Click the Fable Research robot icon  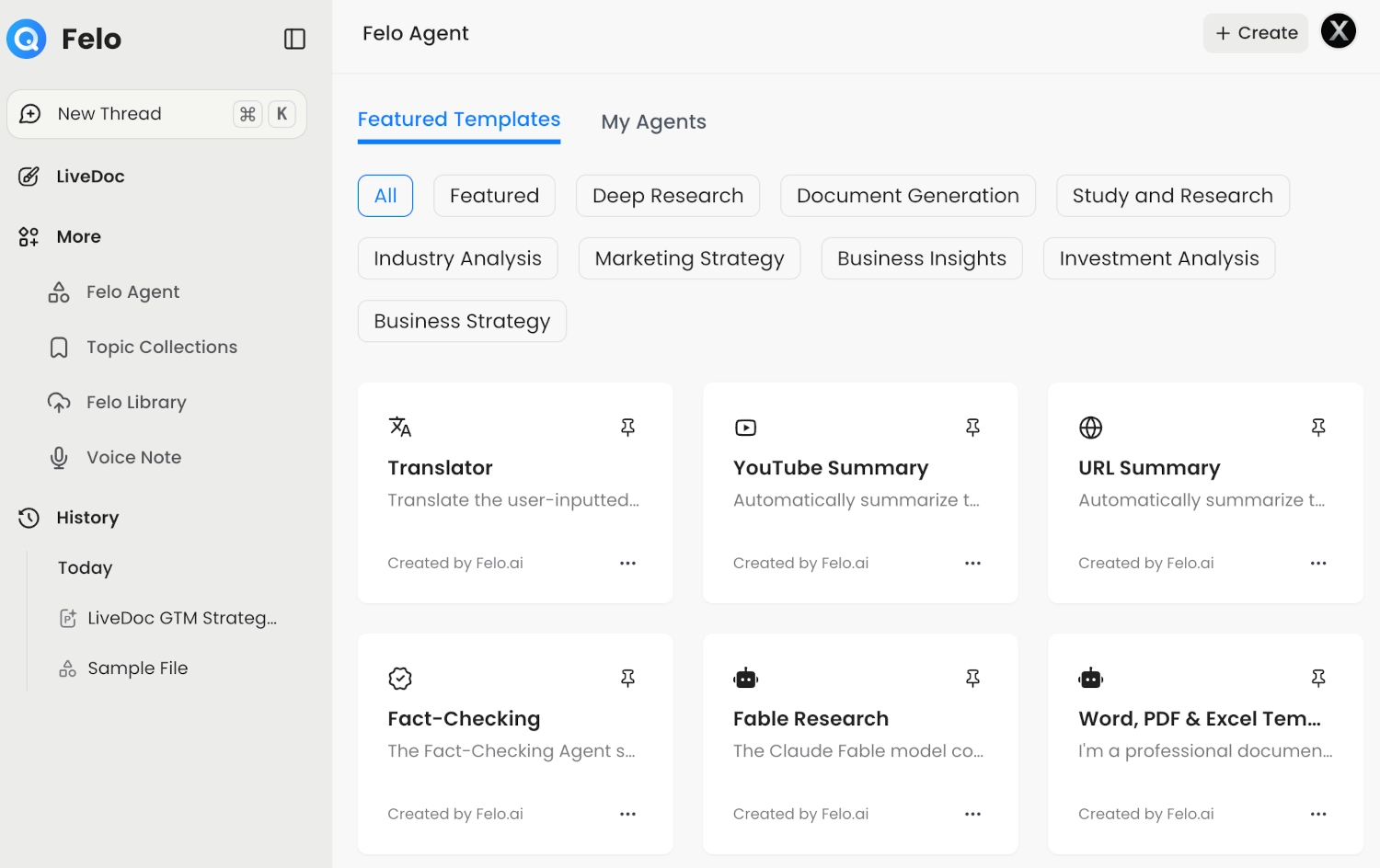click(x=745, y=679)
